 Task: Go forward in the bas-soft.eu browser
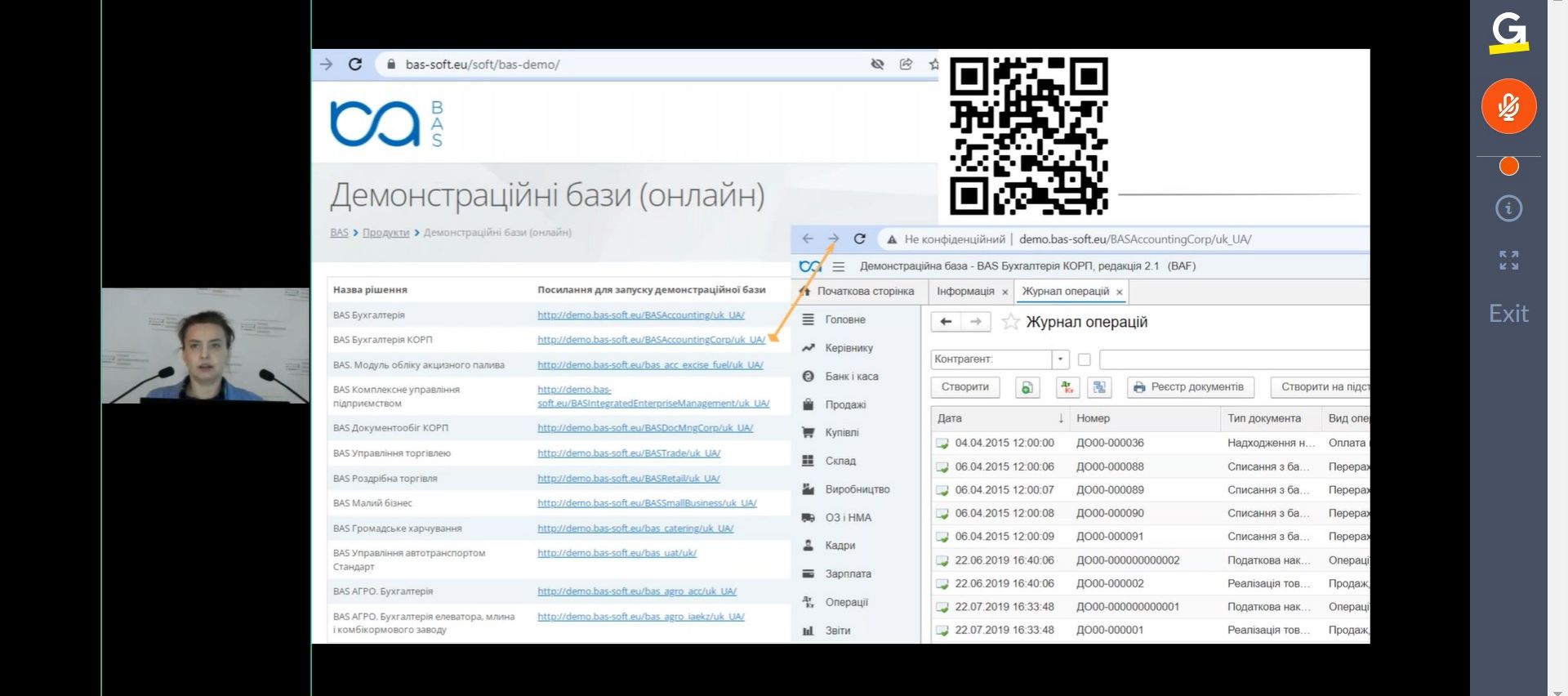click(327, 65)
